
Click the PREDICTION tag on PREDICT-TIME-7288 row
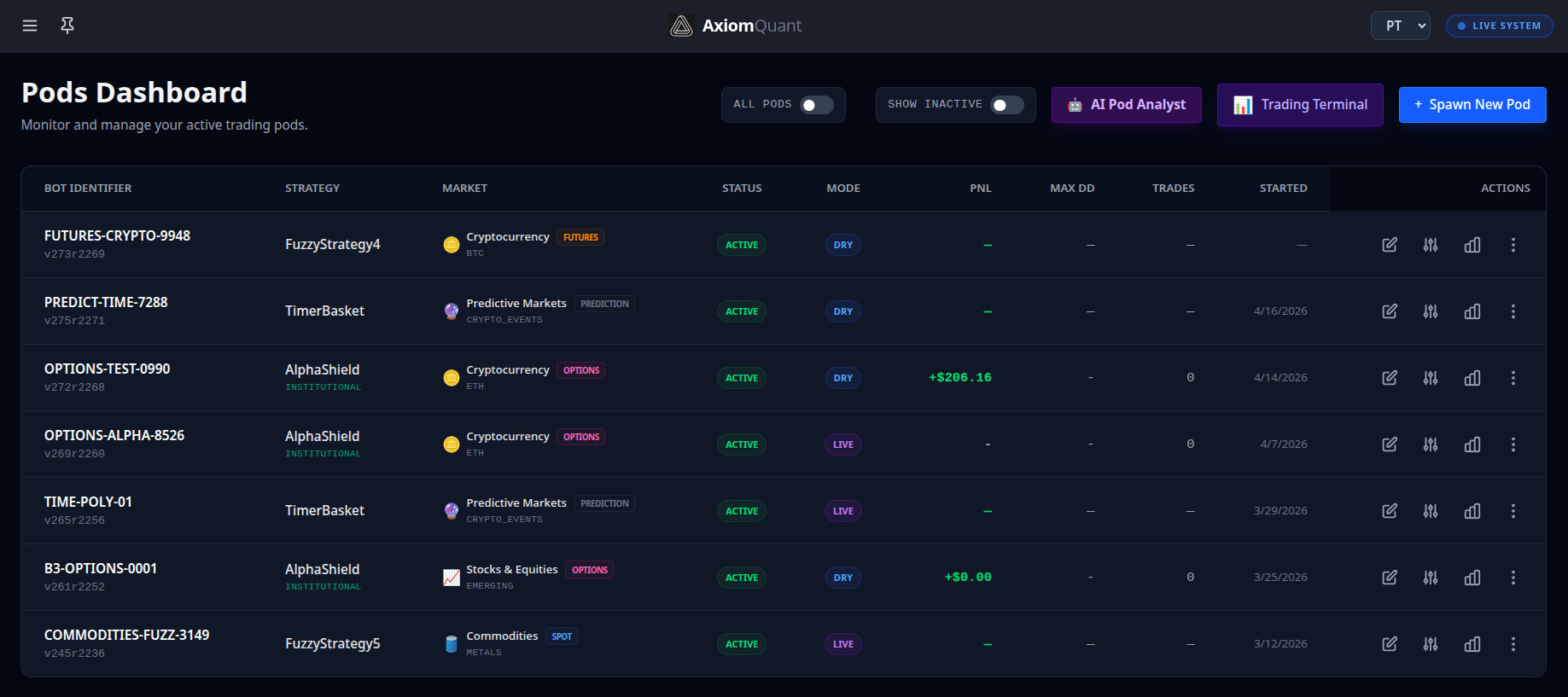pos(604,304)
